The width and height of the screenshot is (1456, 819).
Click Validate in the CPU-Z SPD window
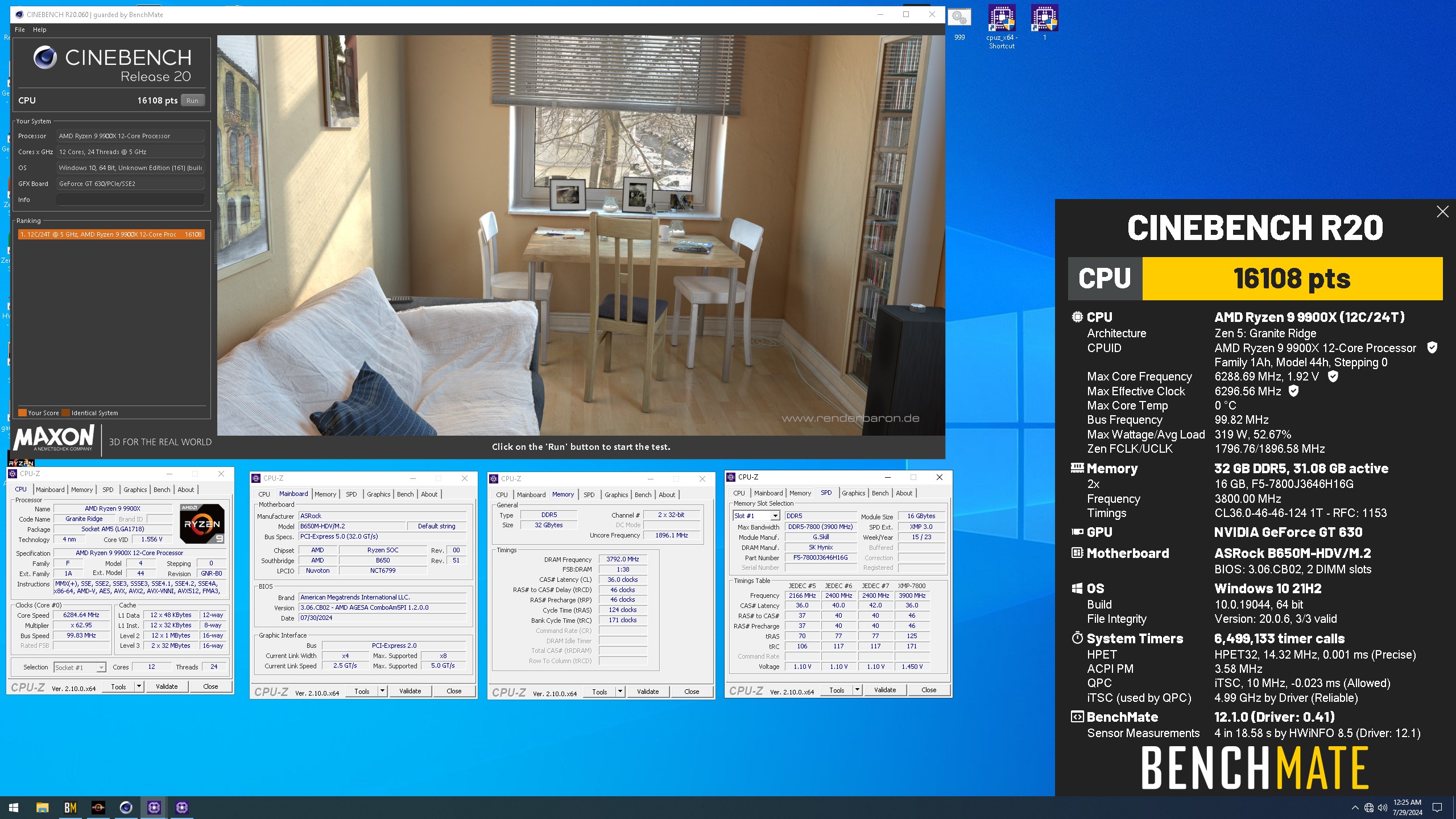pos(885,690)
